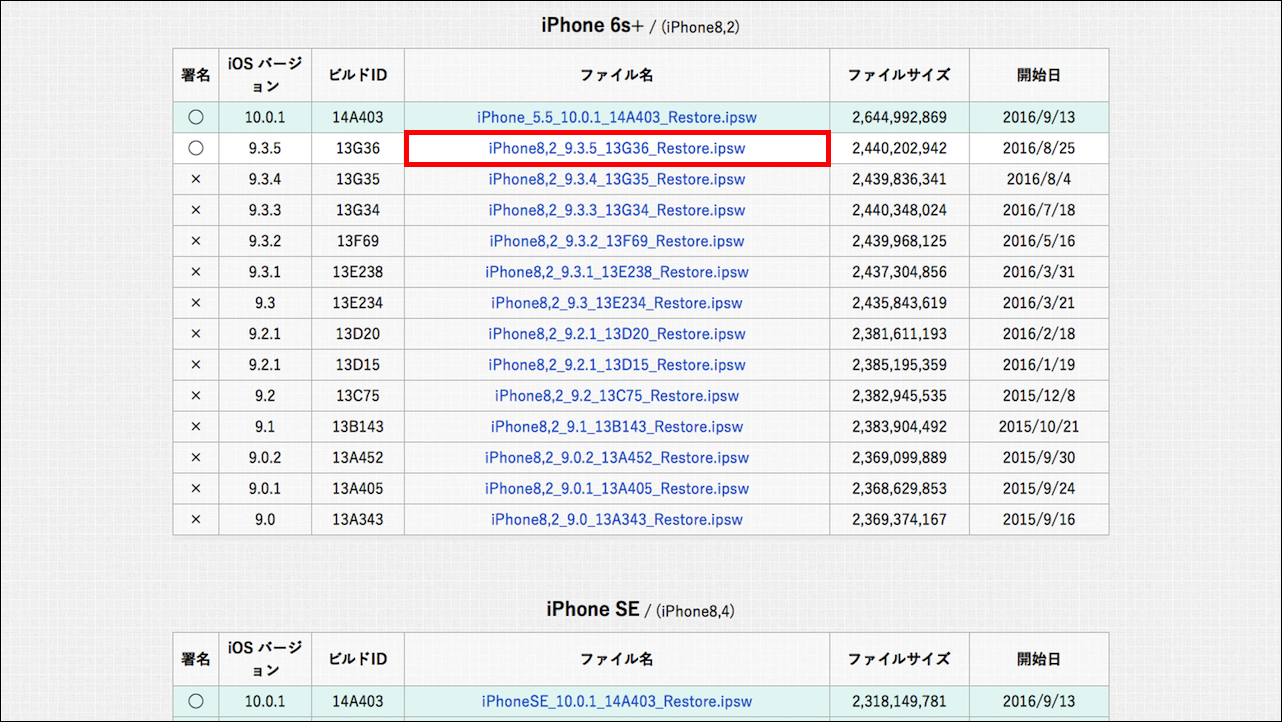Image resolution: width=1282 pixels, height=722 pixels.
Task: Open iPhoneSE_10.0.1_14A403_Restore.ipsw link
Action: click(x=617, y=702)
